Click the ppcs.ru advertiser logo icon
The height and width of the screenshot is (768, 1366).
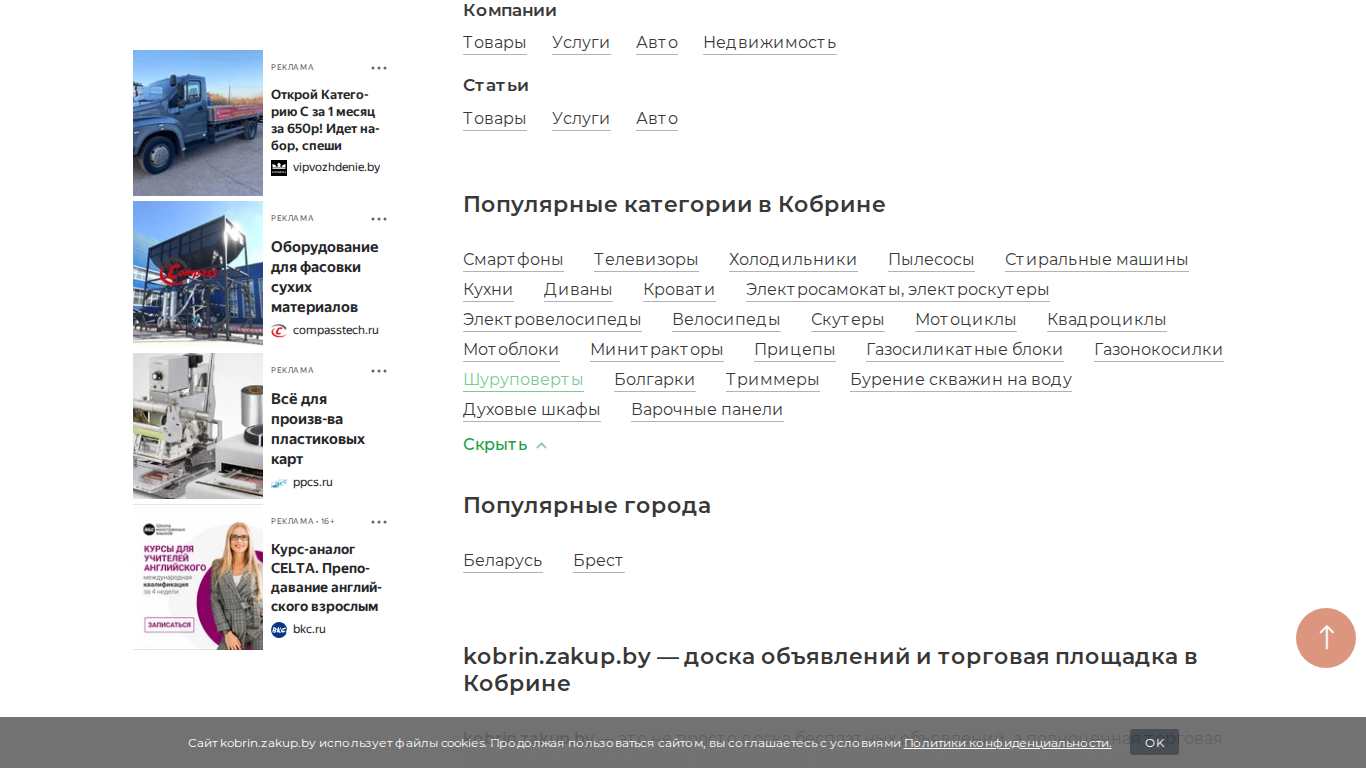(x=279, y=483)
